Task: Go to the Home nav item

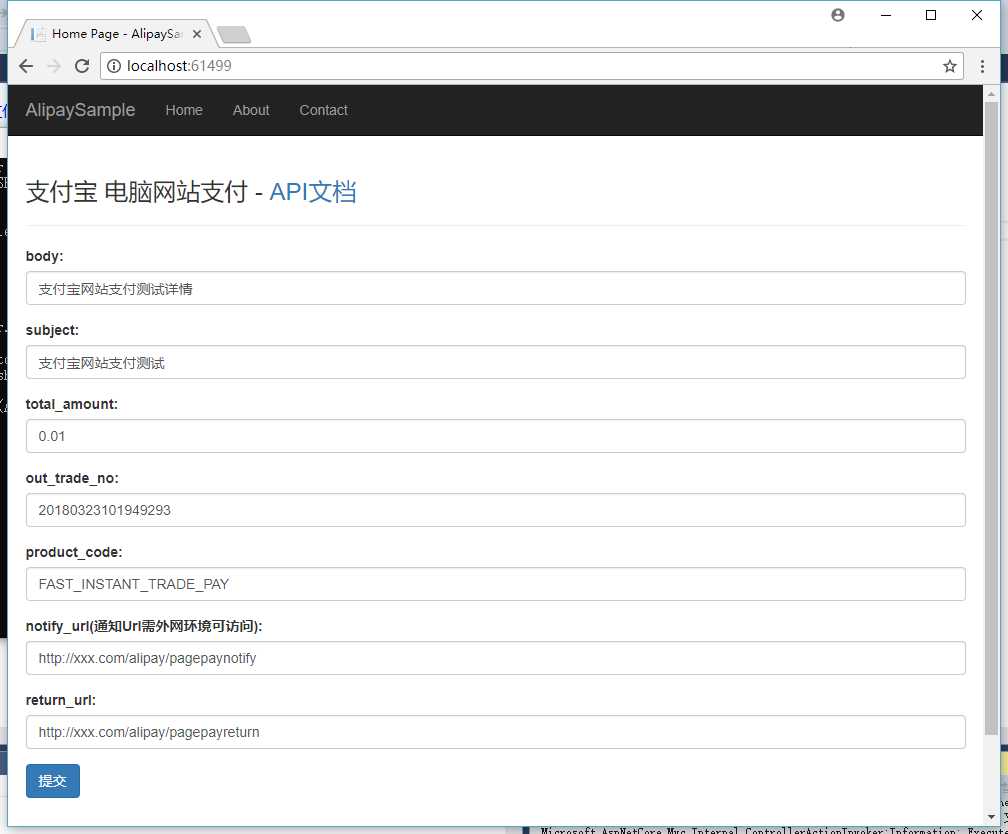Action: point(184,110)
